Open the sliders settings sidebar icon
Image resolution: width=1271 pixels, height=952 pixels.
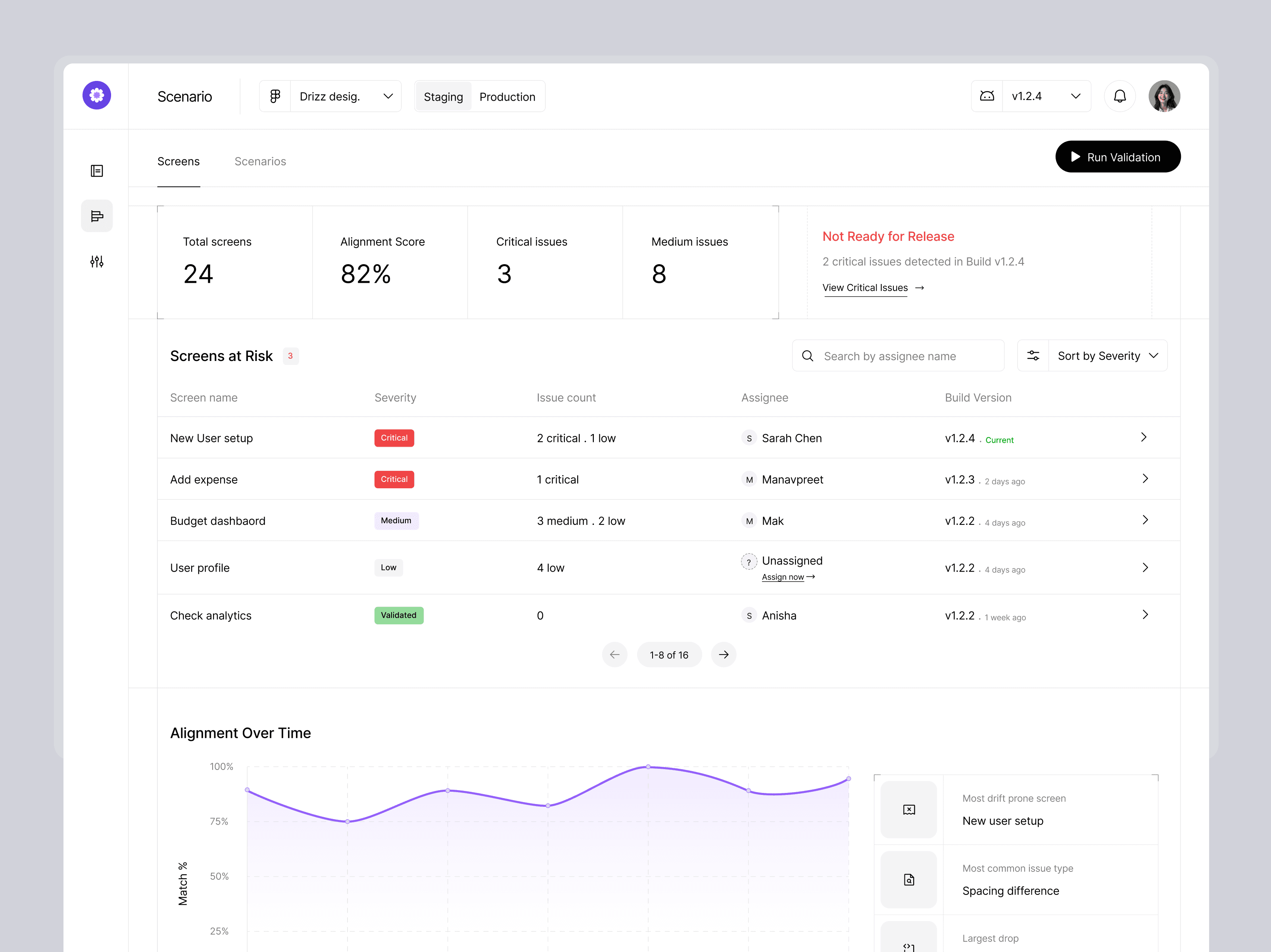click(x=96, y=261)
